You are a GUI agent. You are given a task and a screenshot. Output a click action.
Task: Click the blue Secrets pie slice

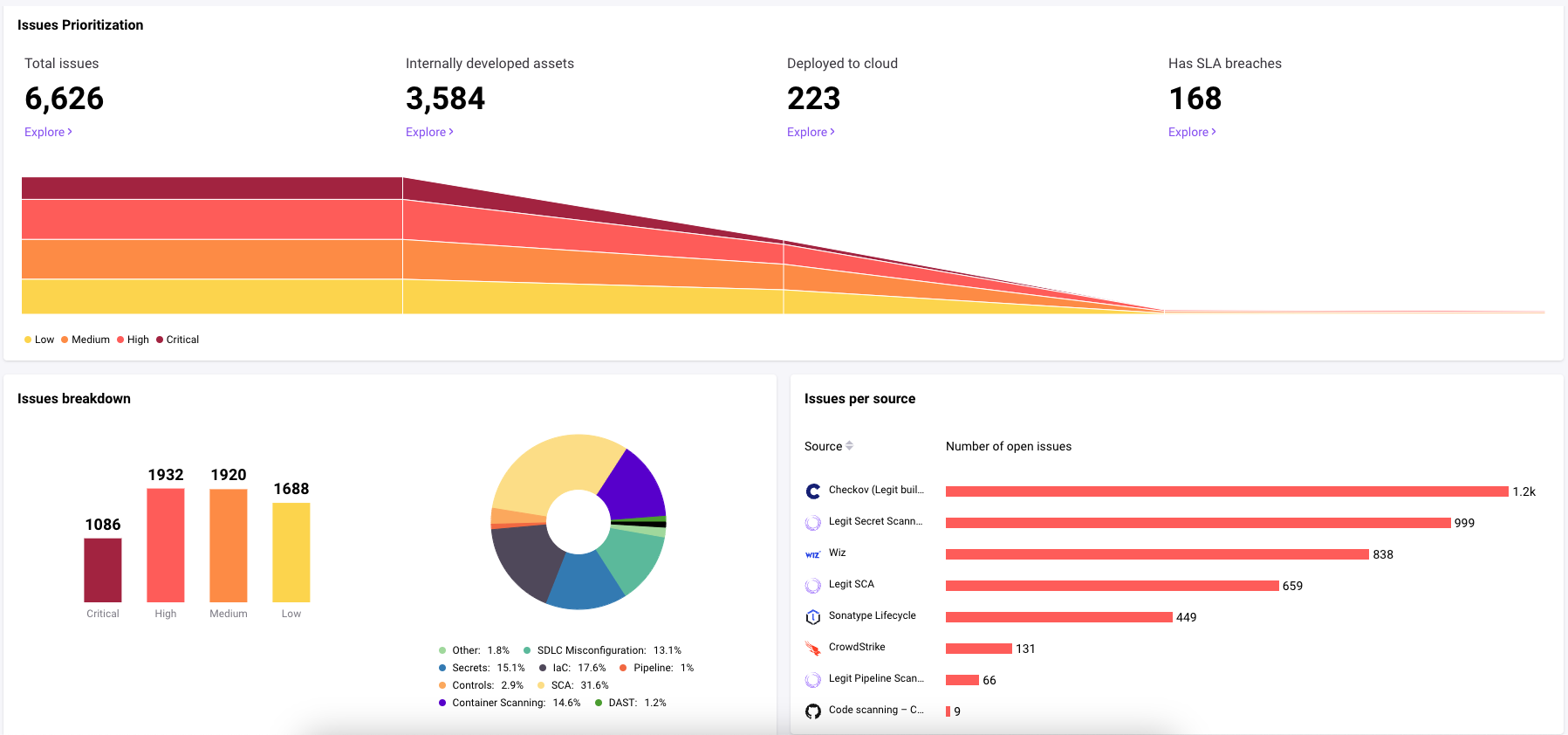coord(585,582)
